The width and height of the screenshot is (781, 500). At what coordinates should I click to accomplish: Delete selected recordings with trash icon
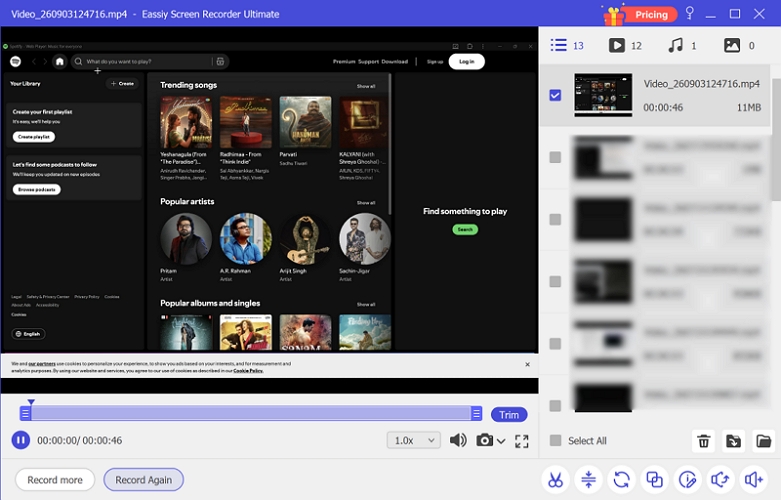pos(703,441)
